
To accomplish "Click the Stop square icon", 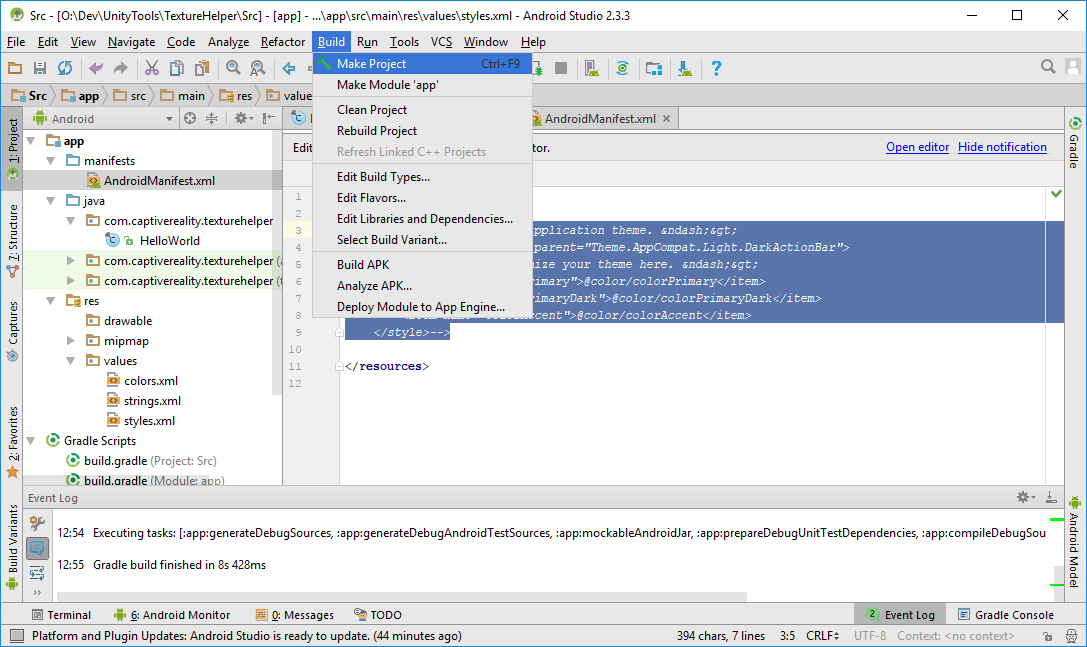I will coord(561,68).
